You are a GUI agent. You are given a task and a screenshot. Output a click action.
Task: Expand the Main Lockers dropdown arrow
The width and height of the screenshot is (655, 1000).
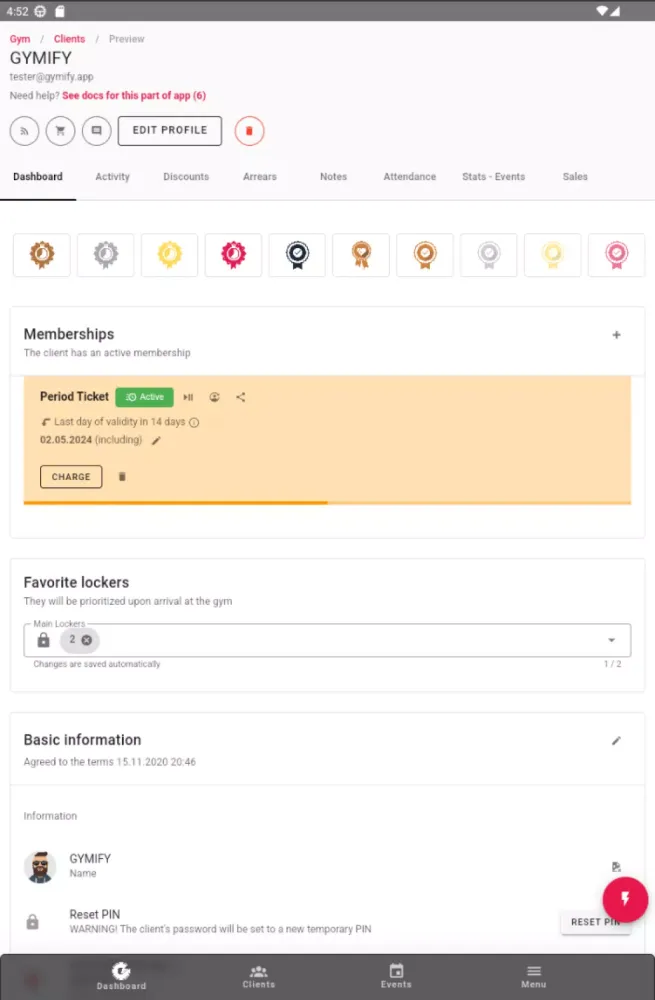pyautogui.click(x=612, y=640)
